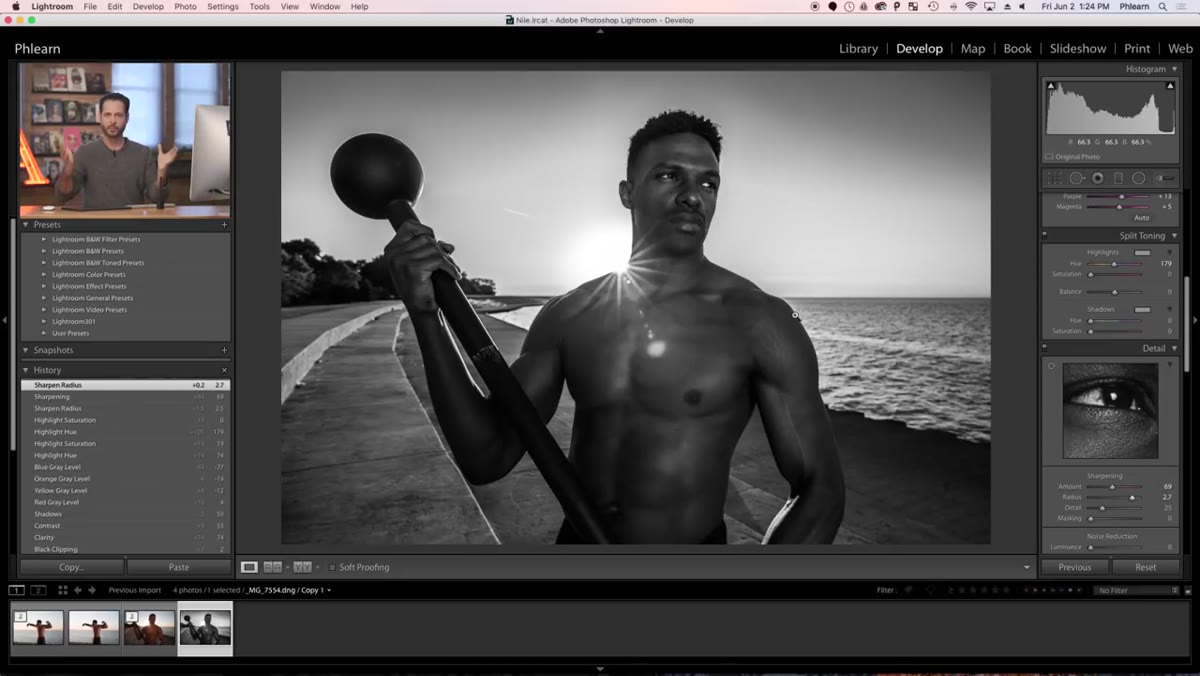The width and height of the screenshot is (1200, 676).
Task: Go back with the filmstrip left arrow
Action: 78,590
